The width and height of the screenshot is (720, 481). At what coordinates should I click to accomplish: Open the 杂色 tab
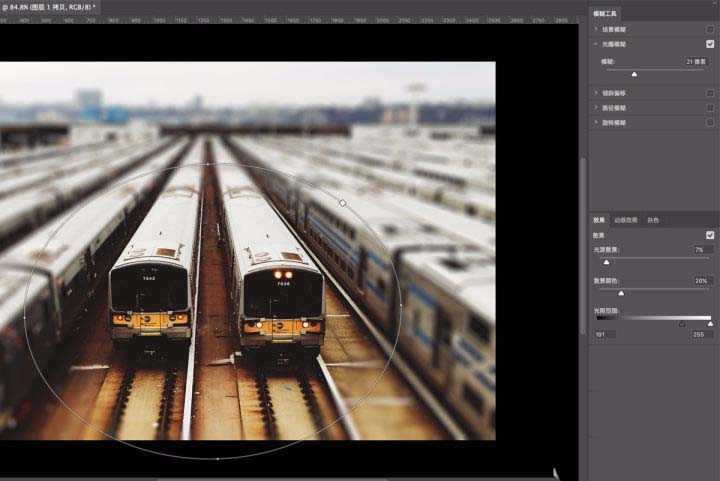[x=653, y=220]
